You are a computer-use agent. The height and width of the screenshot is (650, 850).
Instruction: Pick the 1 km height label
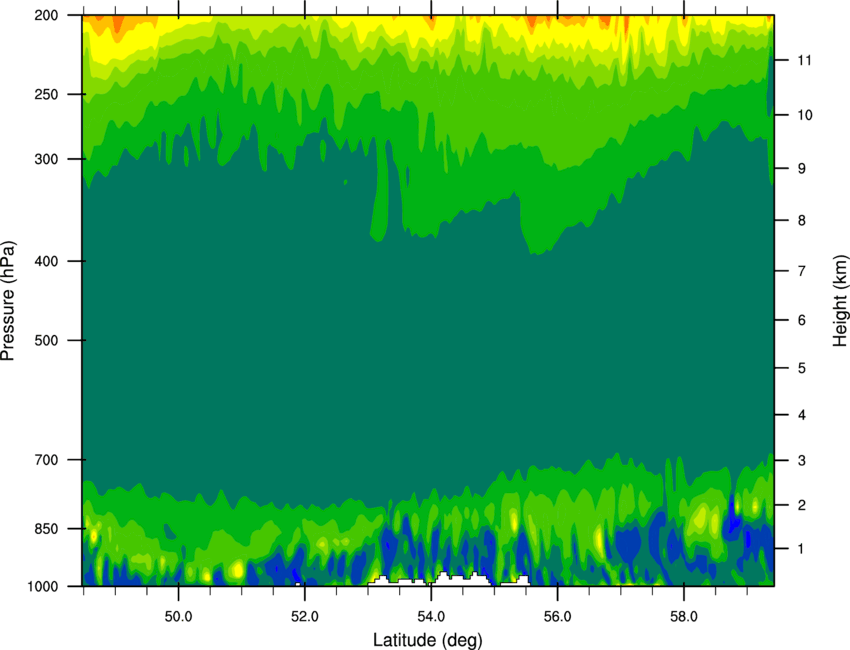tap(801, 549)
